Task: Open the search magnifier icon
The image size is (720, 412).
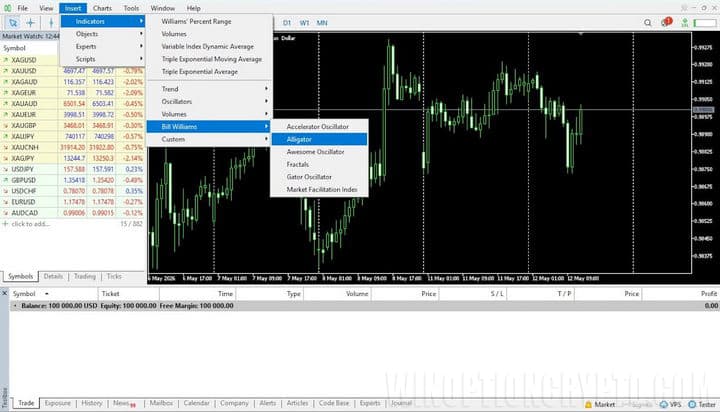Action: pyautogui.click(x=647, y=23)
